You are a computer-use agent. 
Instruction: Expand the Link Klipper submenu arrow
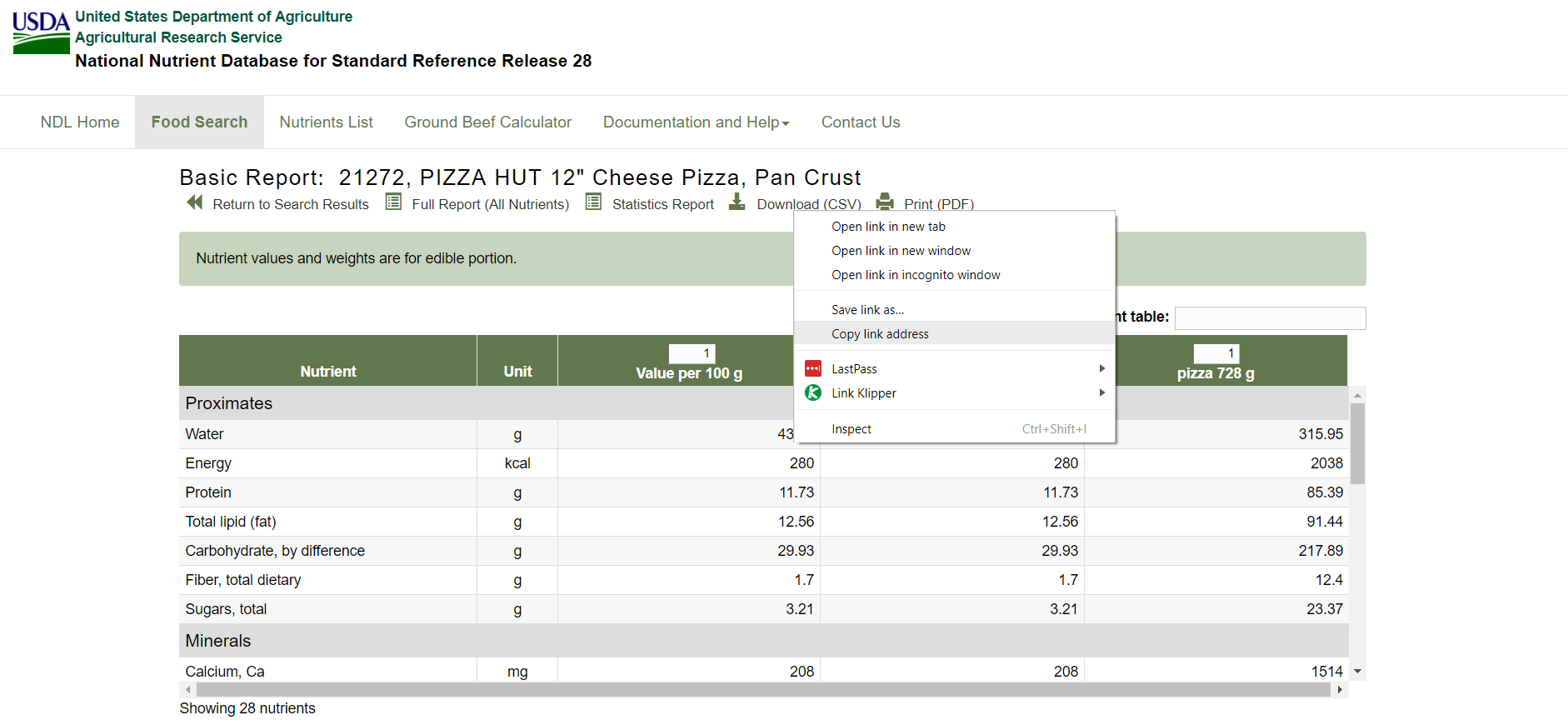point(1101,392)
